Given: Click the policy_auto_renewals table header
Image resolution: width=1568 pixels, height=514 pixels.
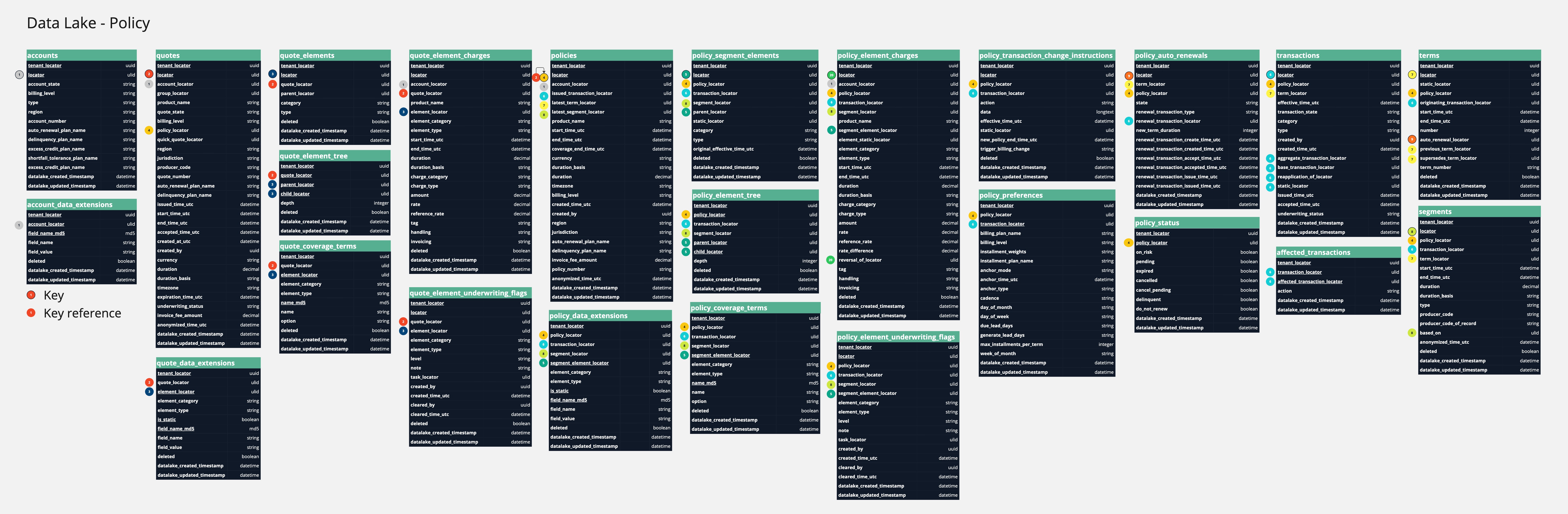Looking at the screenshot, I should point(1197,55).
